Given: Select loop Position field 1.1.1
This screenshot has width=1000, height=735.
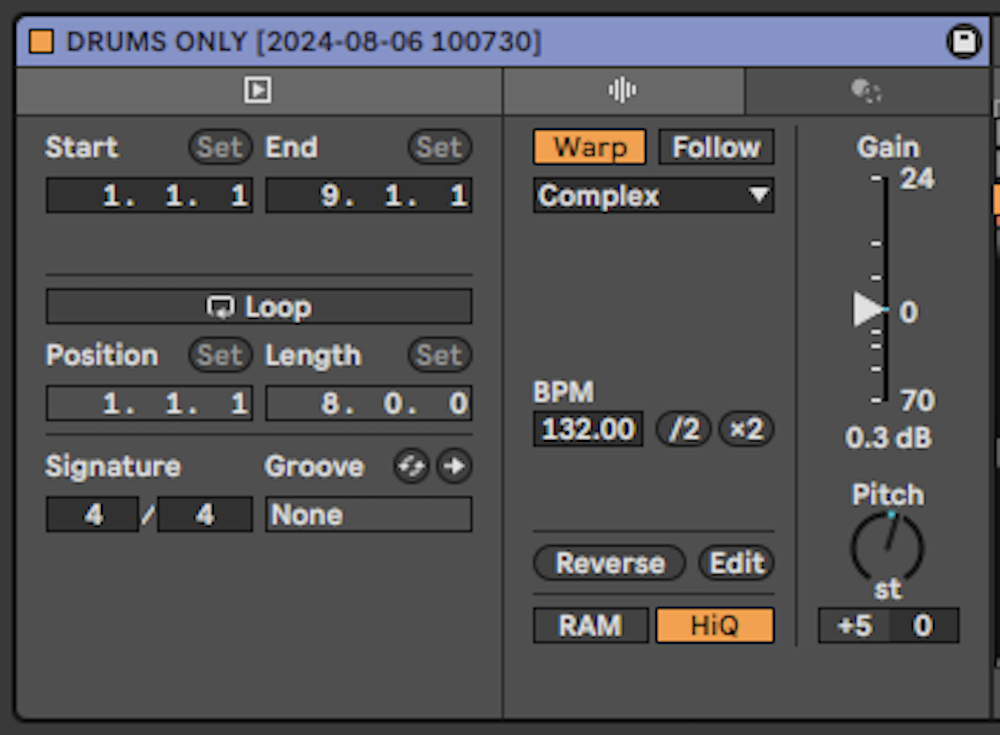Looking at the screenshot, I should (x=150, y=403).
